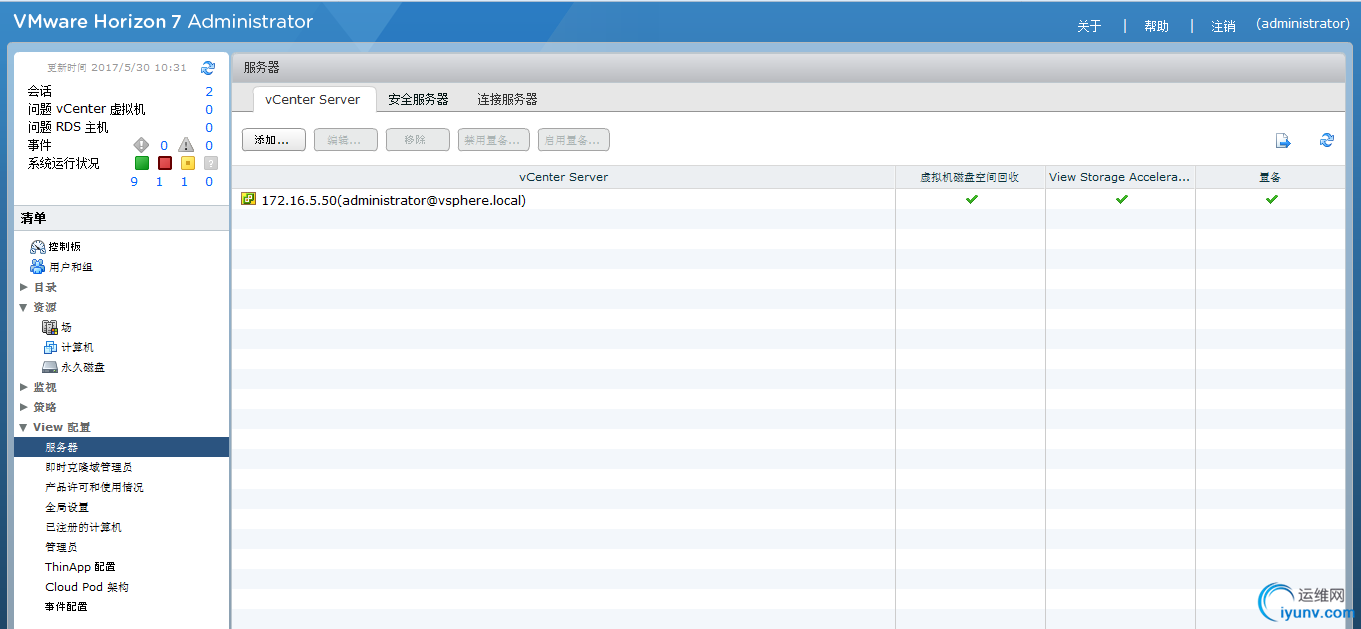This screenshot has width=1361, height=629.
Task: Click the 禁用置备... button
Action: tap(493, 140)
